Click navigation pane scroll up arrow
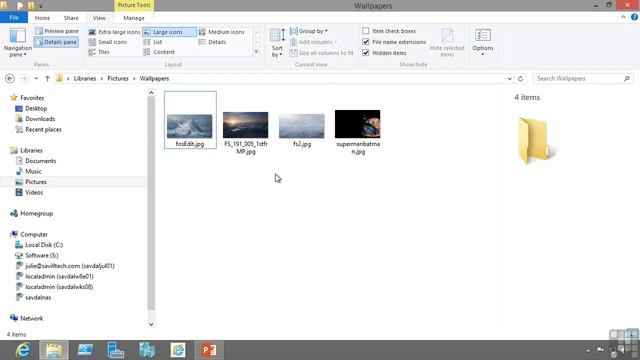The height and width of the screenshot is (360, 640). tap(151, 93)
